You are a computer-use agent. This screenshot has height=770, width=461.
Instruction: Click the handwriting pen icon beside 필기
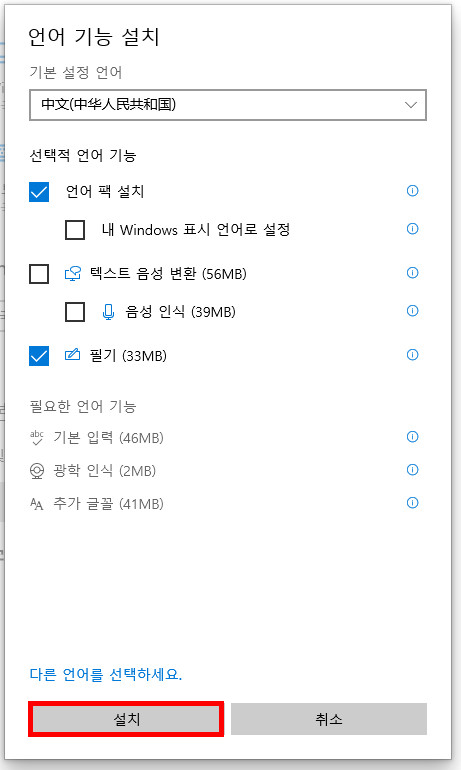pyautogui.click(x=72, y=355)
